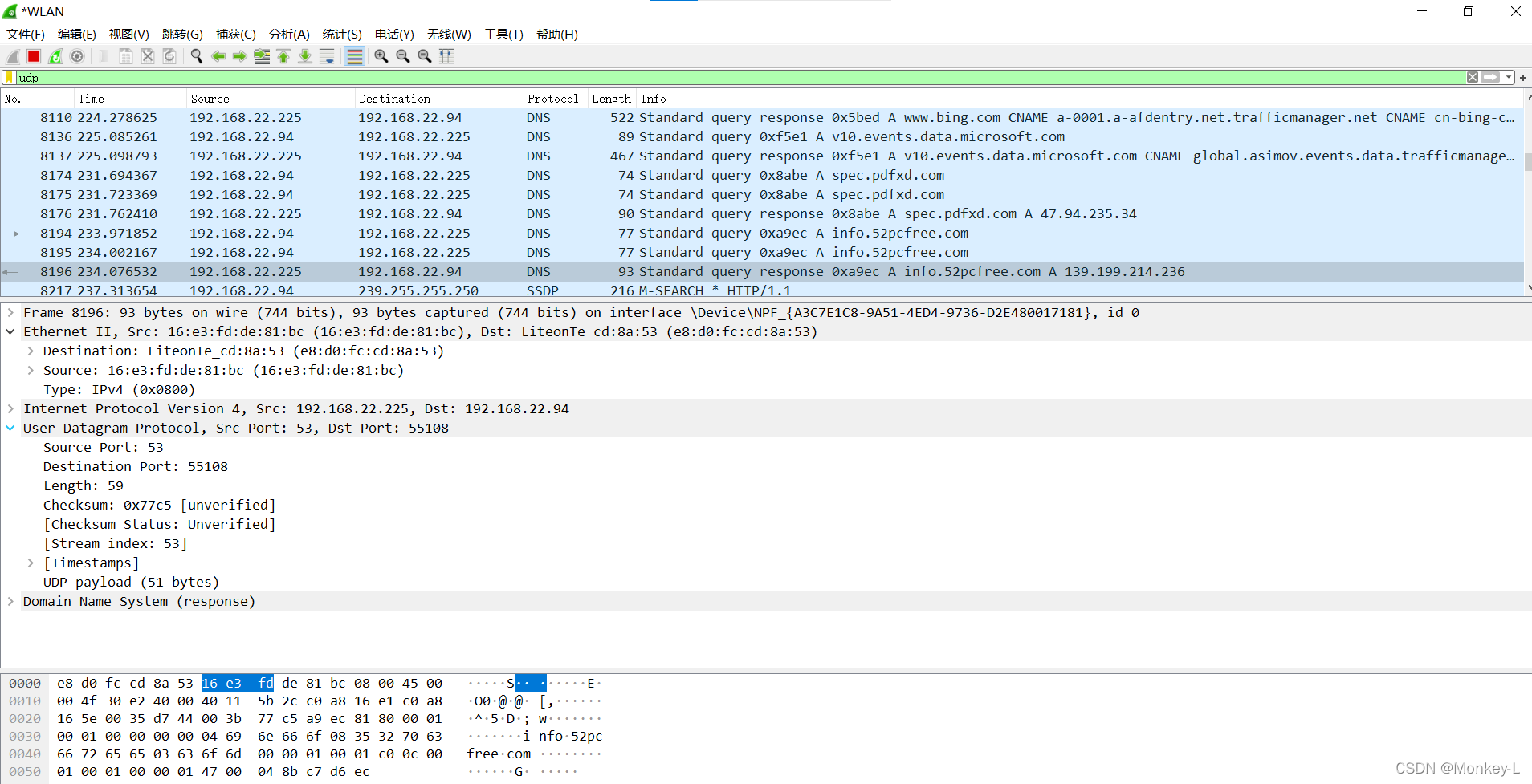
Task: Click the close capture file icon
Action: [147, 56]
